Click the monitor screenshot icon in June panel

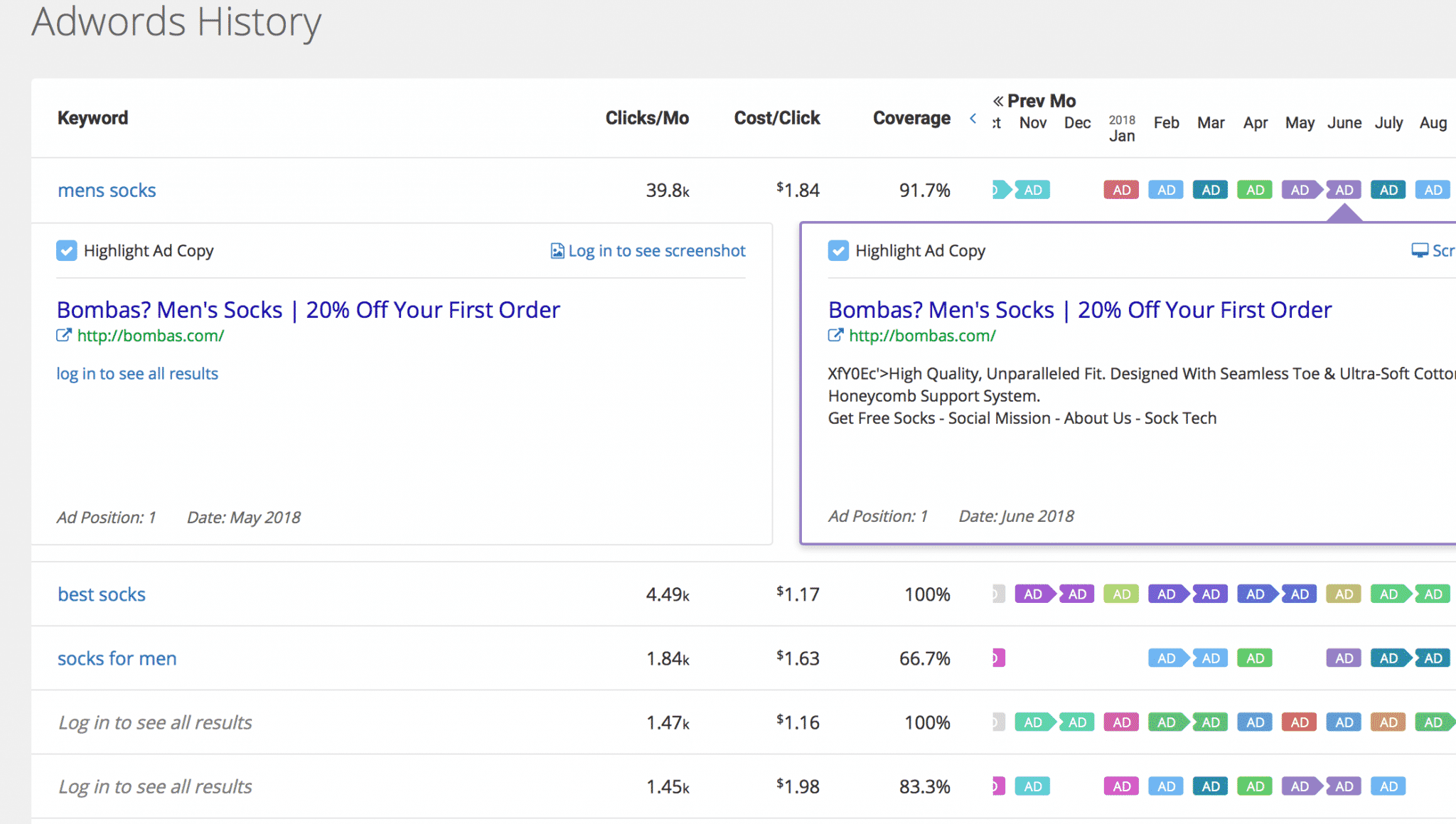pyautogui.click(x=1420, y=251)
